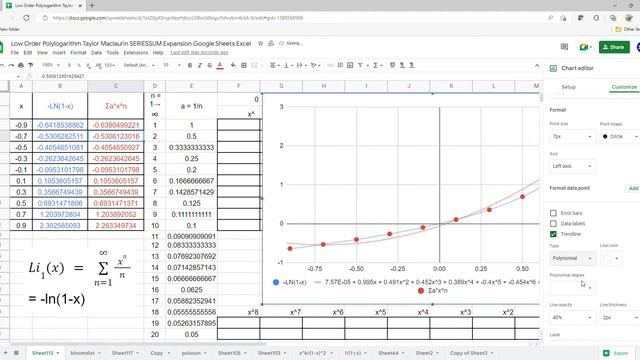
Task: Click the add sheet plus icon
Action: pos(6,353)
